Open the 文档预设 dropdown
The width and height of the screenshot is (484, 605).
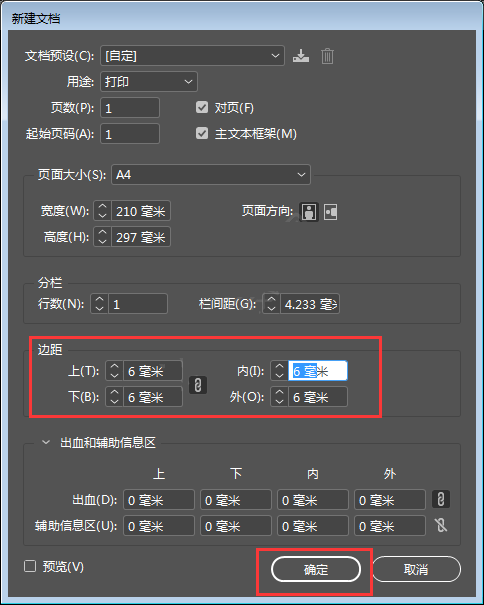coord(193,56)
